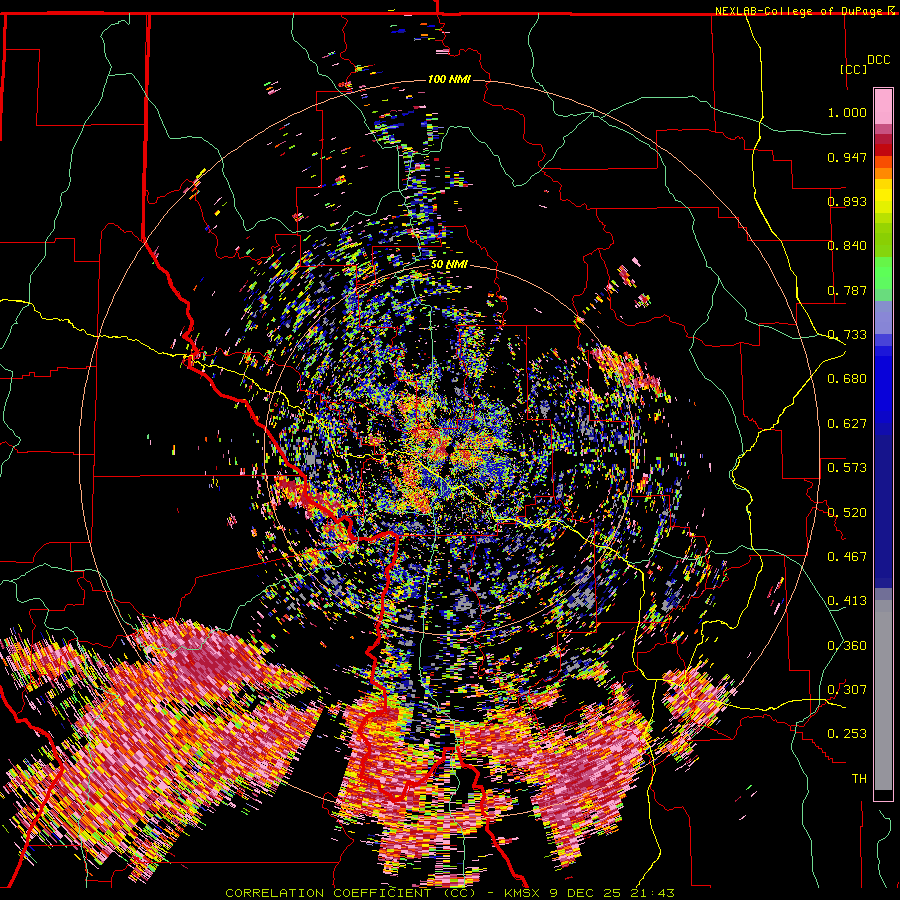
Task: Click the Correlation Coefficient KMSX timestamp caption
Action: [x=449, y=893]
